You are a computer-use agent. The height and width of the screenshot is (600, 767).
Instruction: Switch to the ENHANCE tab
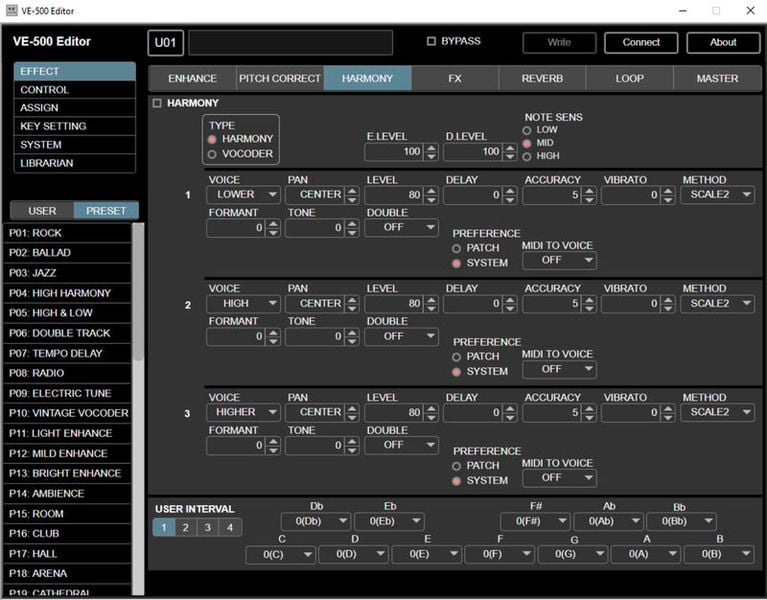[x=192, y=78]
